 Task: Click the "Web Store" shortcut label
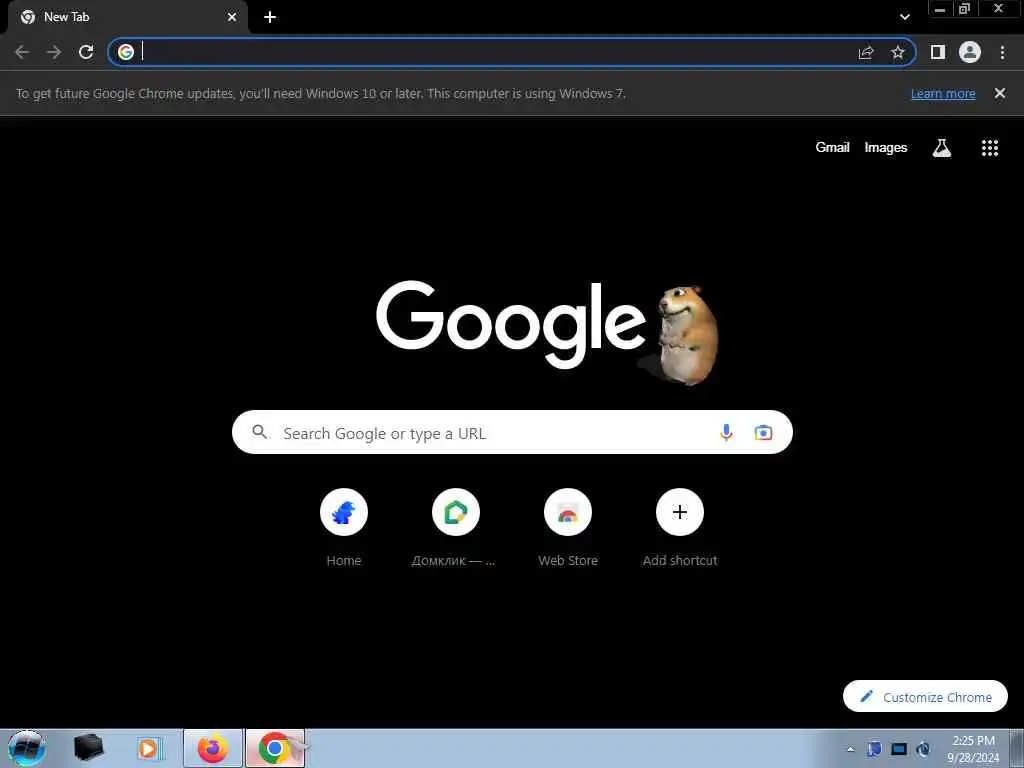click(568, 560)
